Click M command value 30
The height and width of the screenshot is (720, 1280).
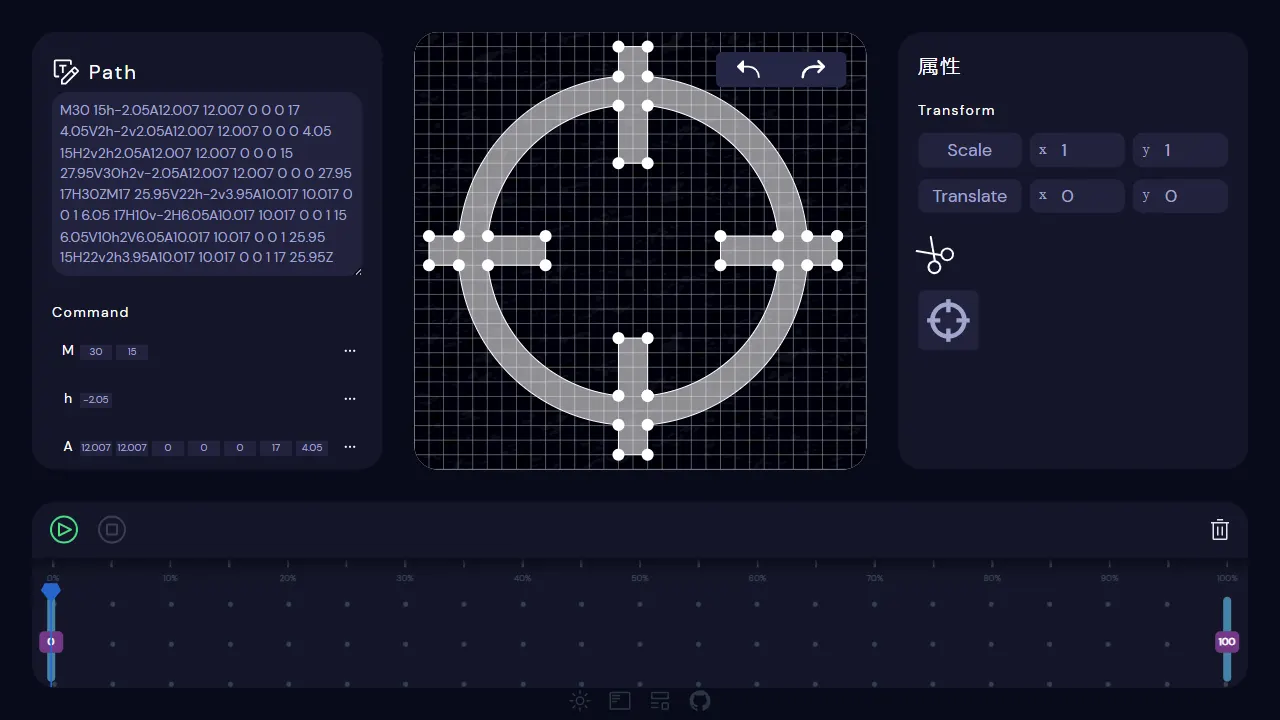pyautogui.click(x=96, y=352)
